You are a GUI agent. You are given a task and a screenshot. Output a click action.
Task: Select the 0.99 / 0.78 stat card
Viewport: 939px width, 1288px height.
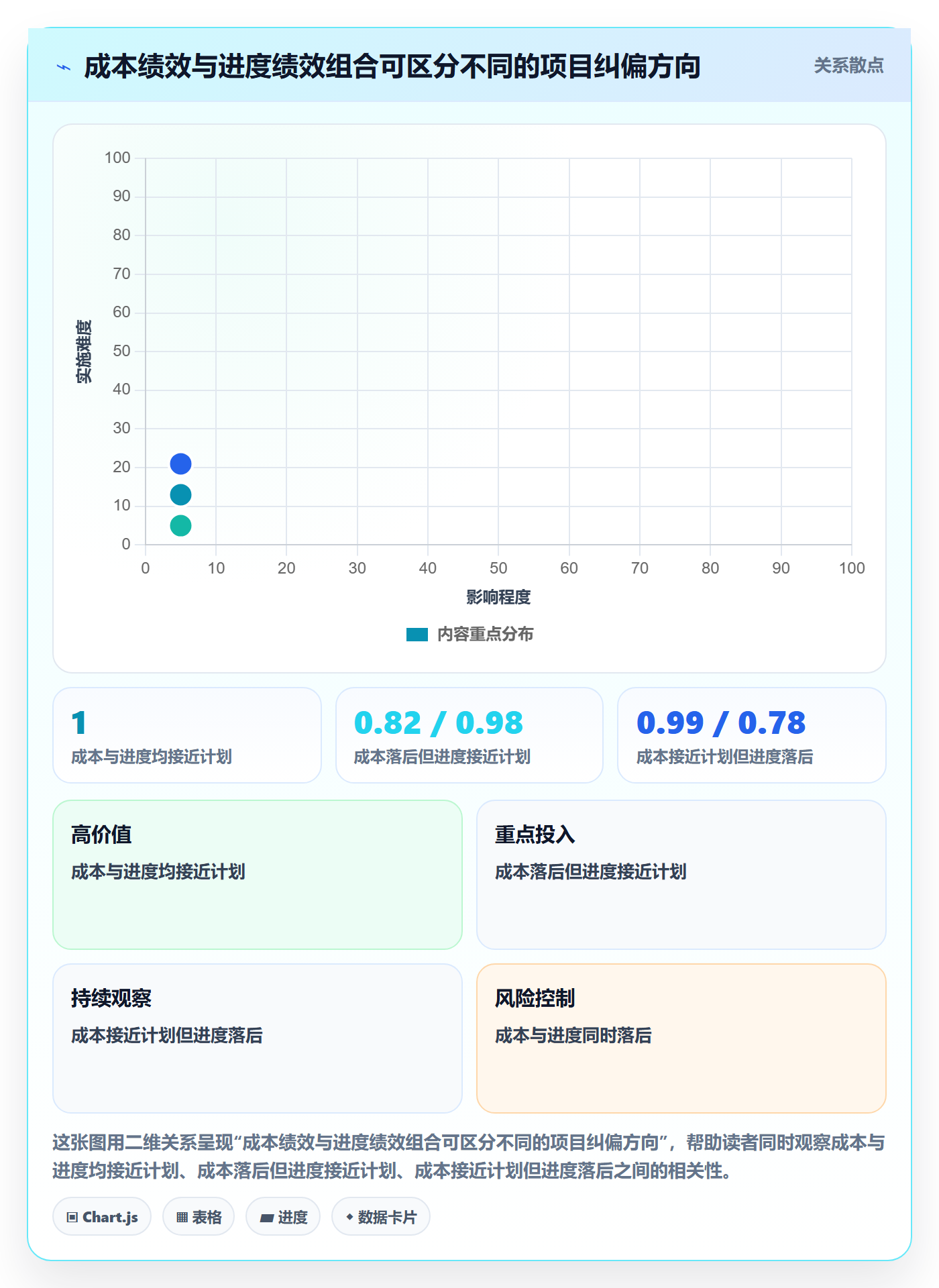pyautogui.click(x=752, y=735)
